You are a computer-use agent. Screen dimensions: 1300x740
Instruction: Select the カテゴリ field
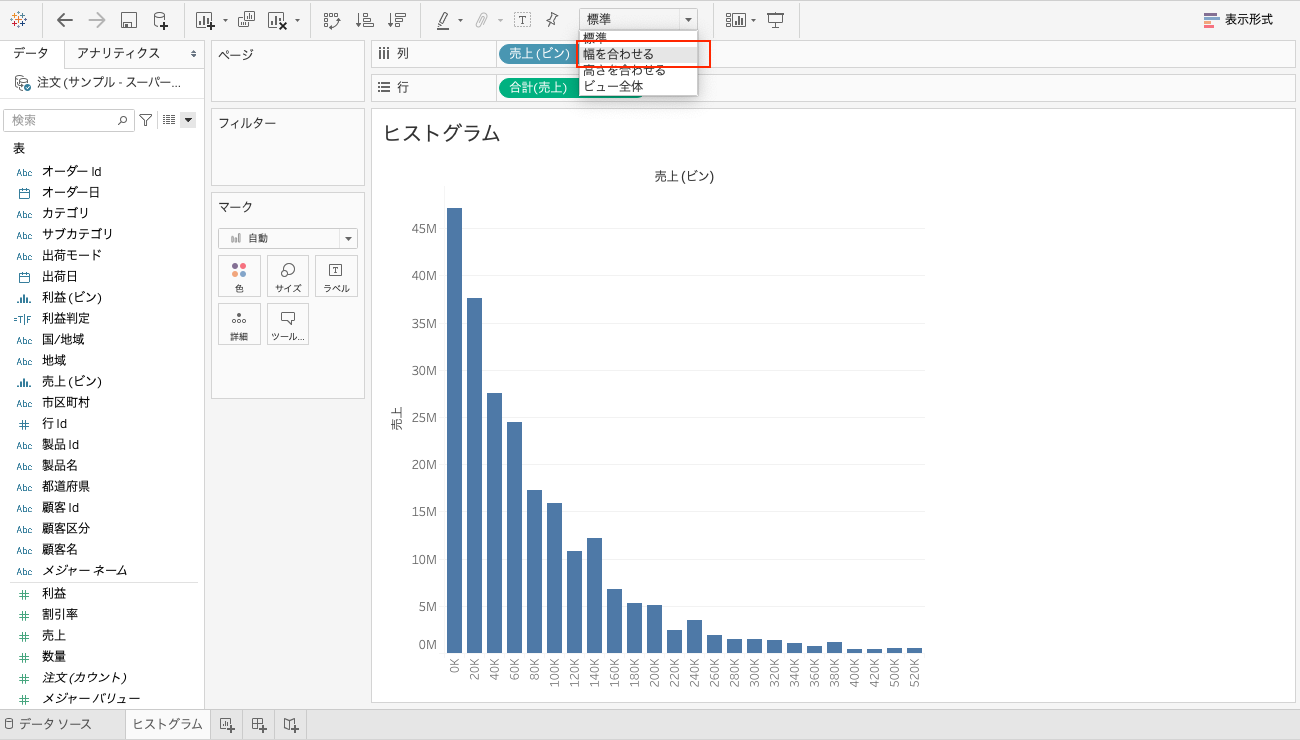click(65, 213)
